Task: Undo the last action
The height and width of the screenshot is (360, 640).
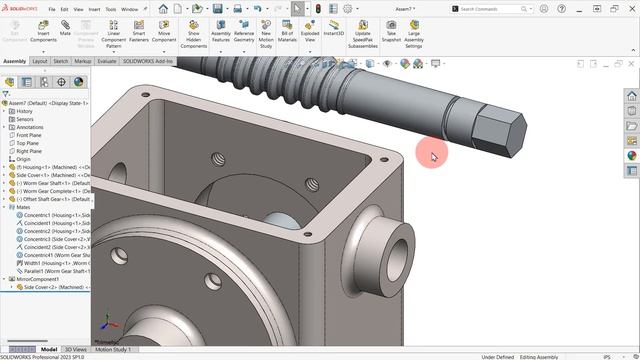Action: (x=258, y=9)
